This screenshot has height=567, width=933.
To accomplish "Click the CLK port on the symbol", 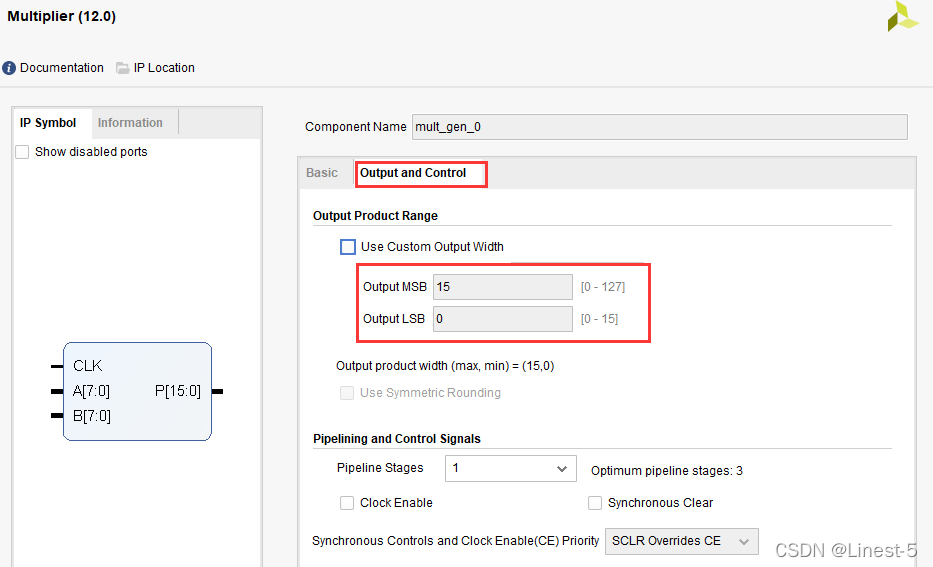I will (x=87, y=365).
